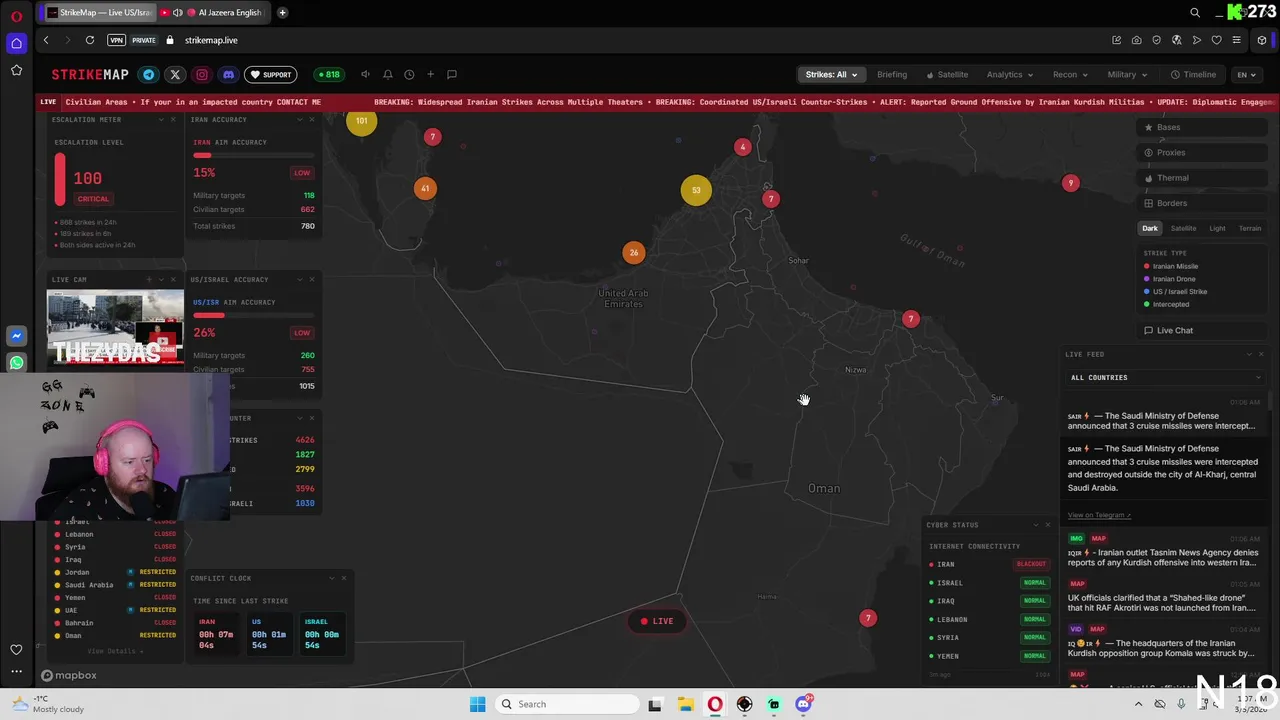Viewport: 1280px width, 720px height.
Task: Open the Discord icon in header
Action: [x=229, y=74]
